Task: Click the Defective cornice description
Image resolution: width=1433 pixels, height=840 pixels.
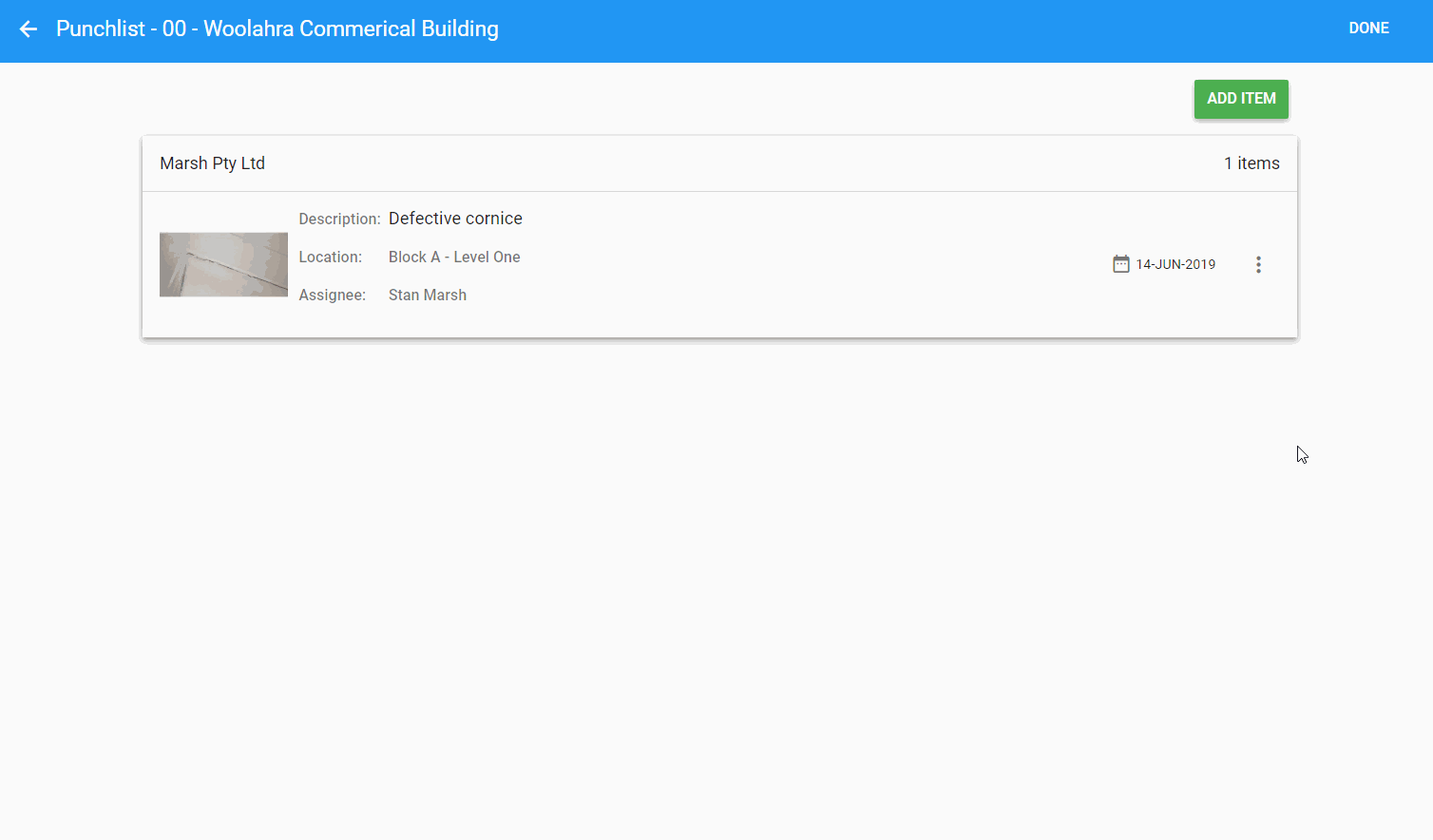Action: pyautogui.click(x=455, y=219)
